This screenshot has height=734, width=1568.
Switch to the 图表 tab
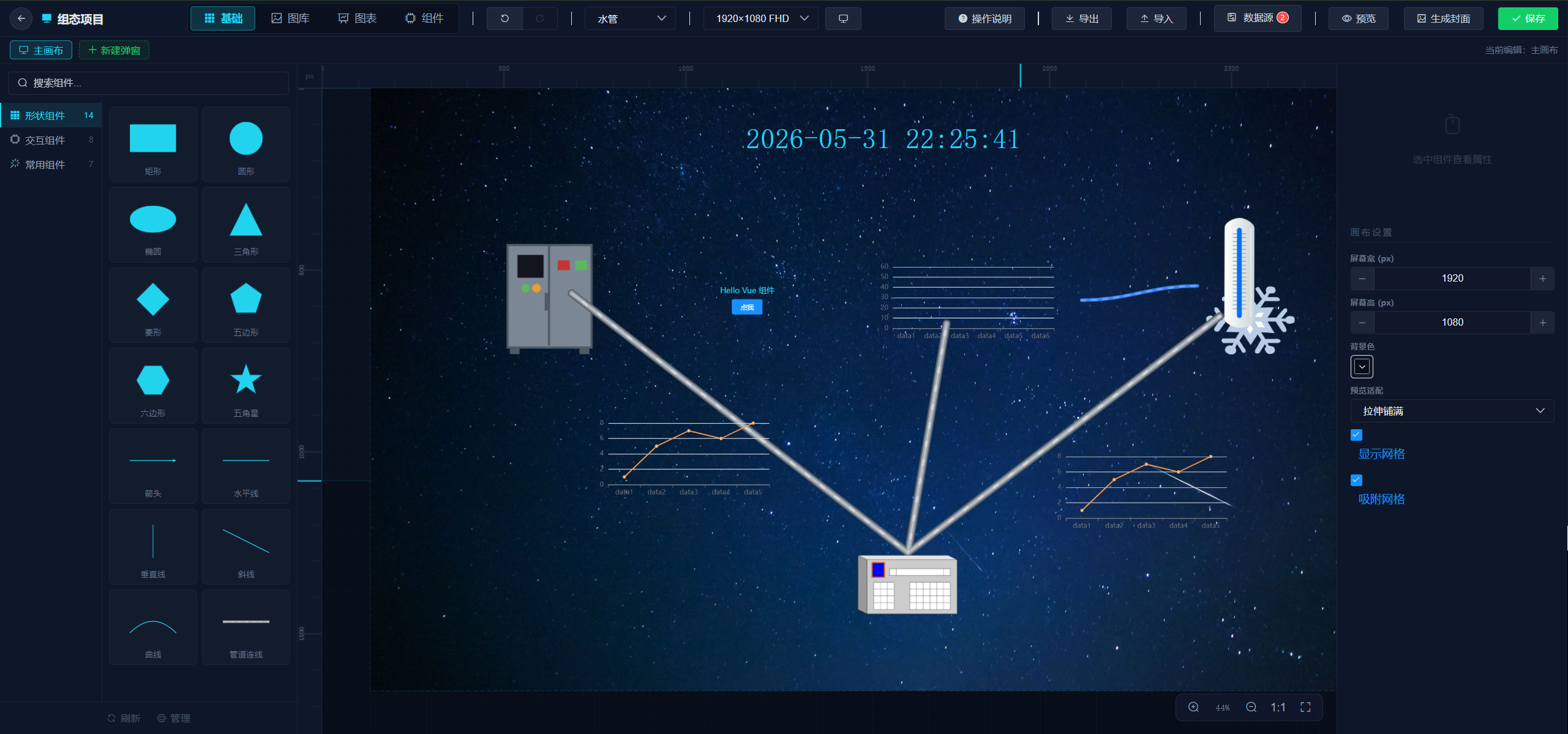point(358,18)
